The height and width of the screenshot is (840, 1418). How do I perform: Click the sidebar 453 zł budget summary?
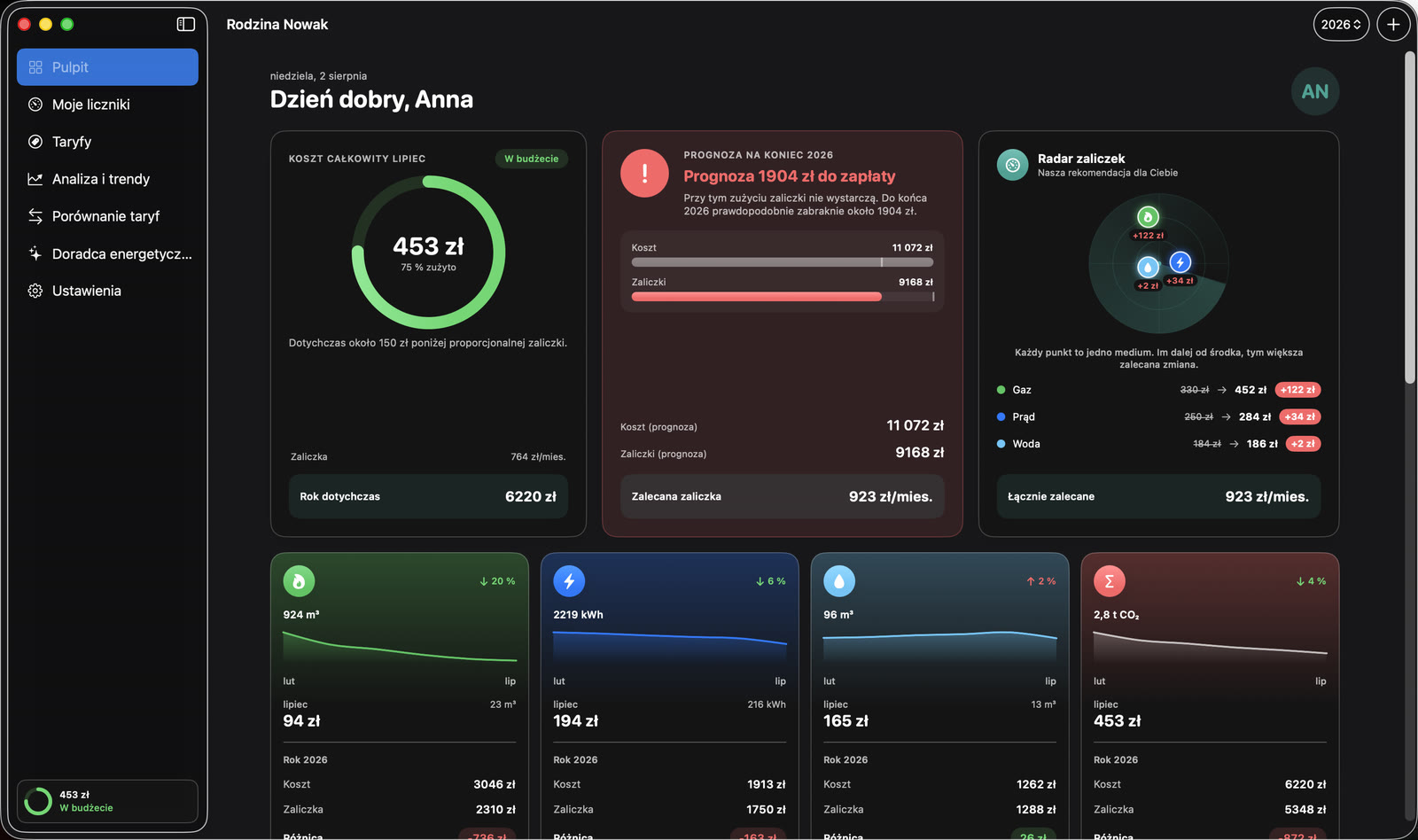pos(107,801)
